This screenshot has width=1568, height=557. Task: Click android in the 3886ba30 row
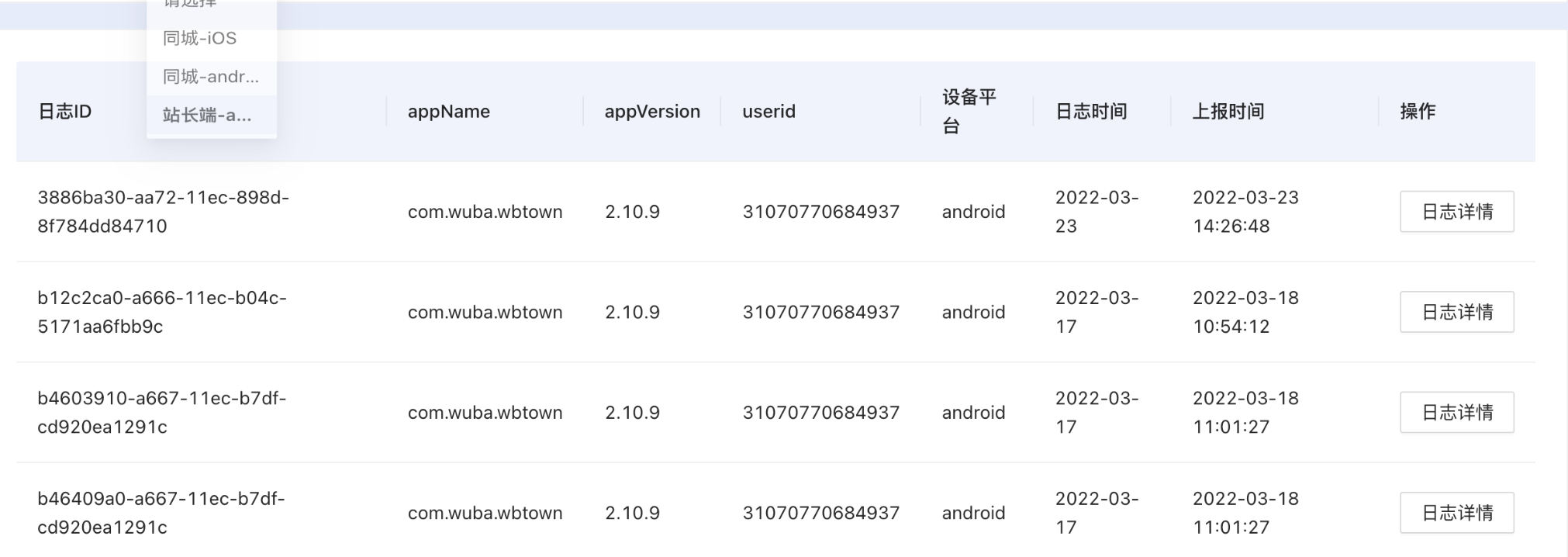click(x=973, y=212)
